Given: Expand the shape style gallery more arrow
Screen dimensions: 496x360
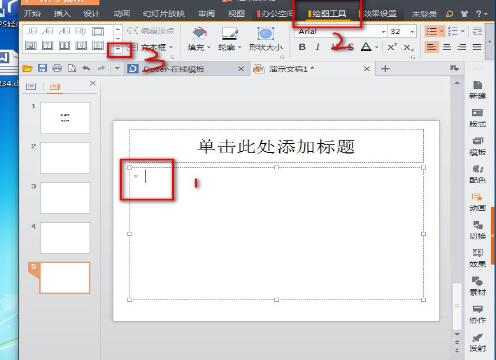Looking at the screenshot, I should coord(118,49).
